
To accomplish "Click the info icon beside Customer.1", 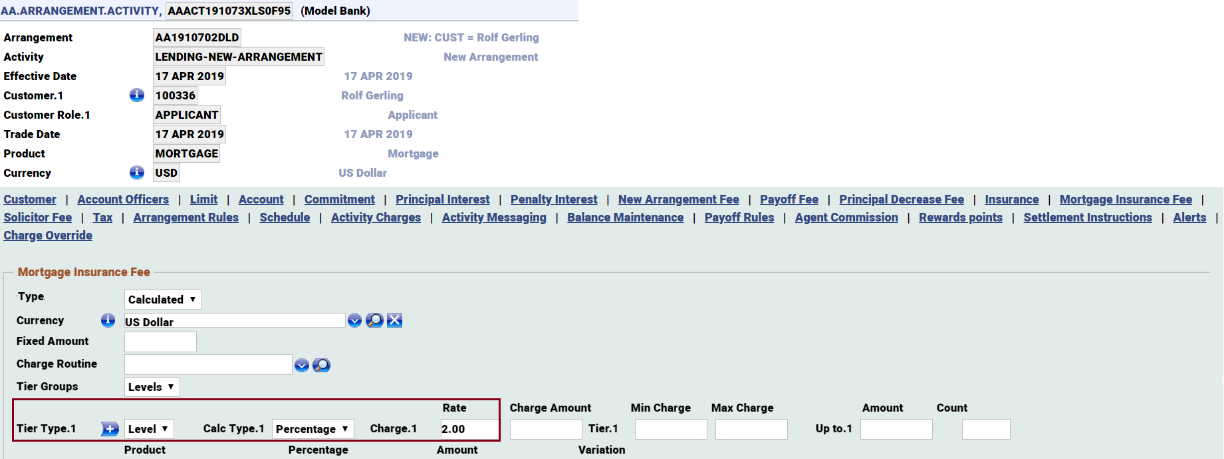I will click(137, 96).
